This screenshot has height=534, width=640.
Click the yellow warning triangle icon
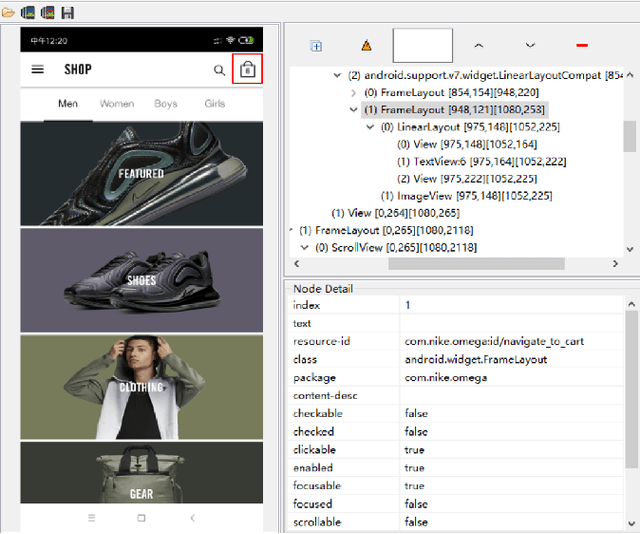click(366, 46)
